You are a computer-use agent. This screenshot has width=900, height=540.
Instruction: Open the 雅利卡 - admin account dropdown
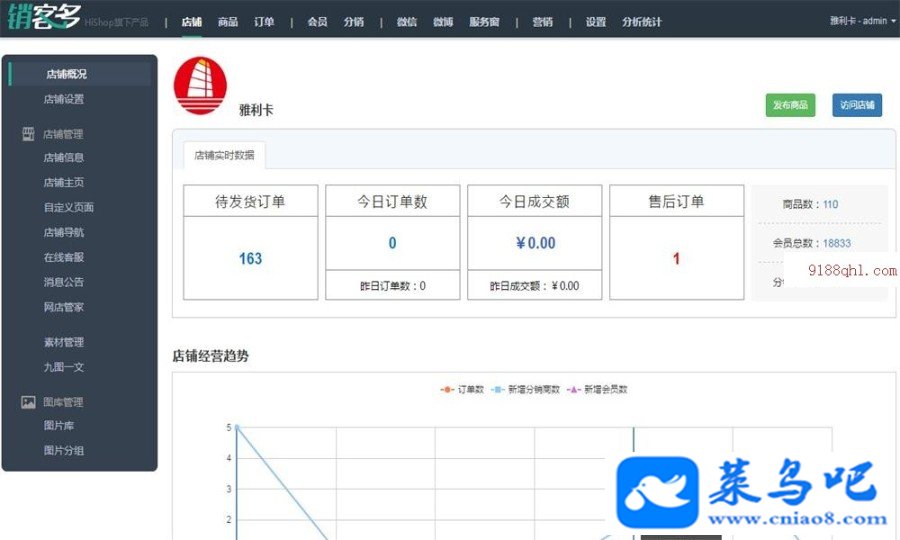pyautogui.click(x=863, y=21)
